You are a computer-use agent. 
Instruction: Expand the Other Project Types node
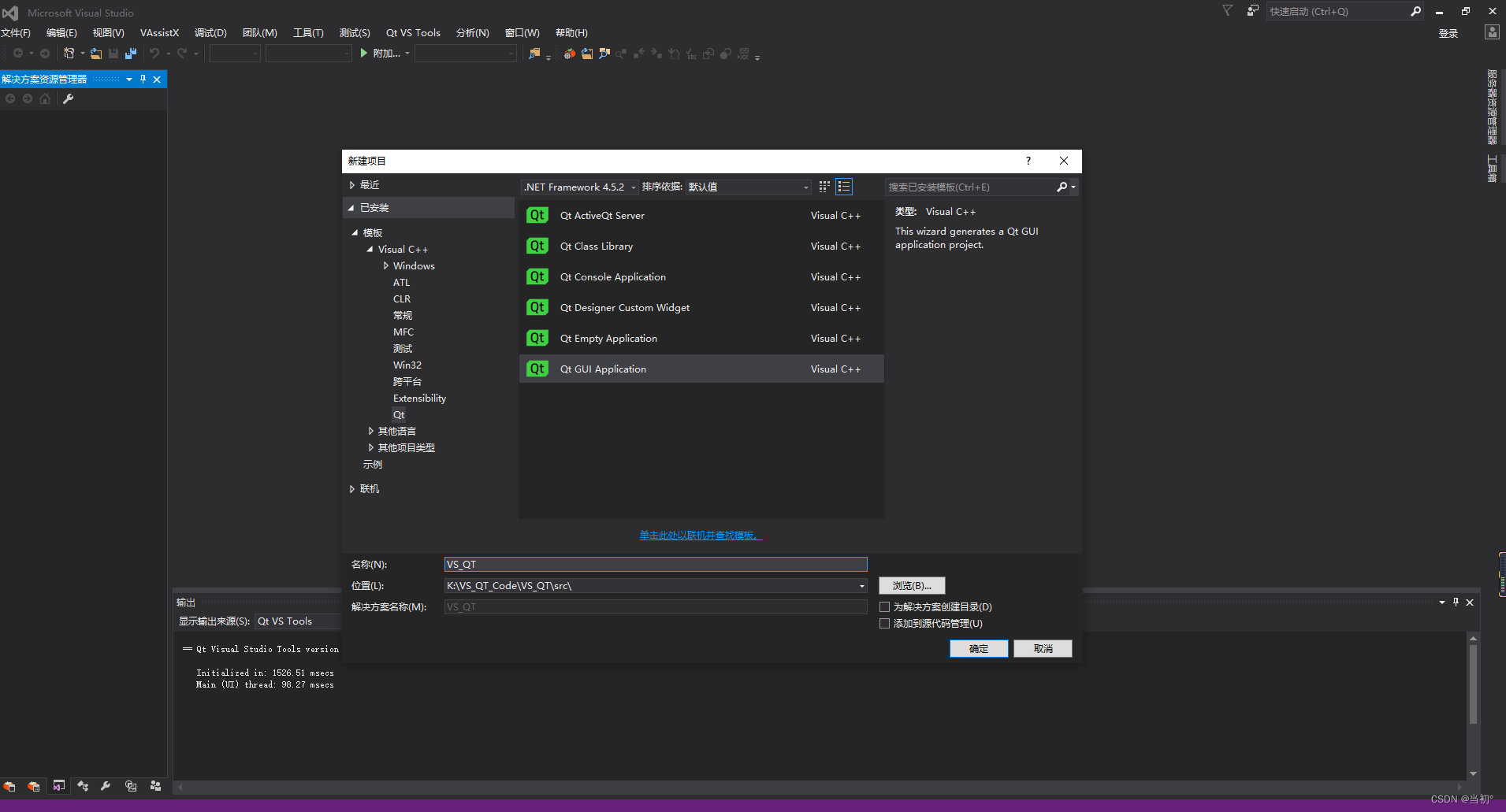[x=370, y=448]
